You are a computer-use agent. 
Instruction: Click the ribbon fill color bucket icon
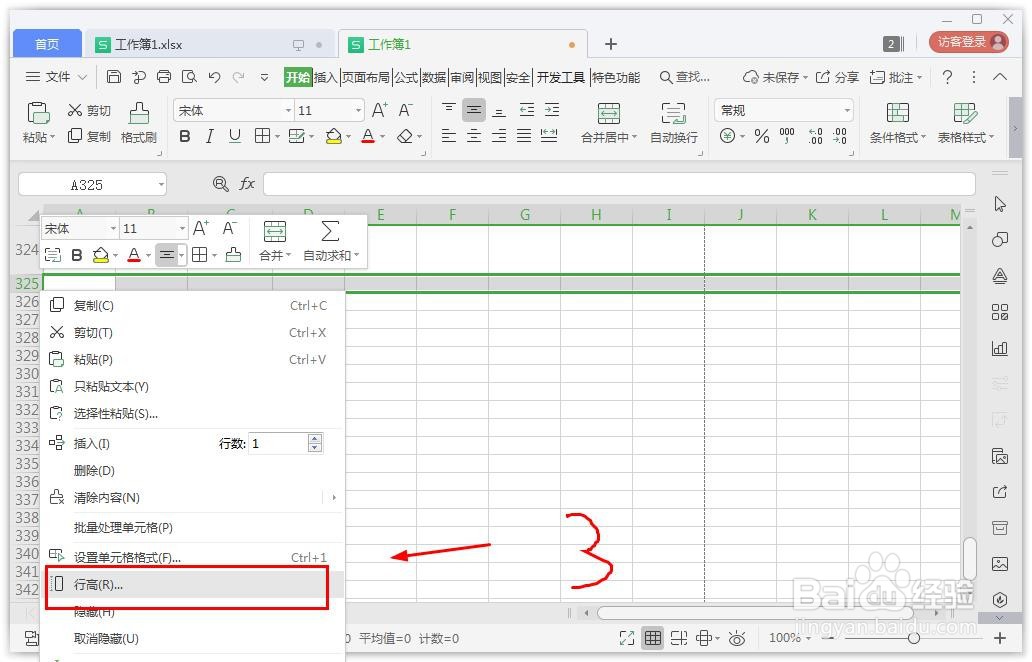(x=334, y=136)
